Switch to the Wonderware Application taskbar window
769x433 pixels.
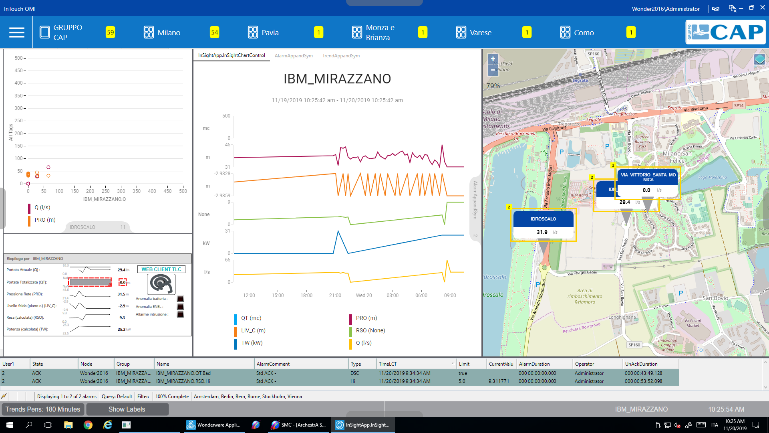(214, 425)
